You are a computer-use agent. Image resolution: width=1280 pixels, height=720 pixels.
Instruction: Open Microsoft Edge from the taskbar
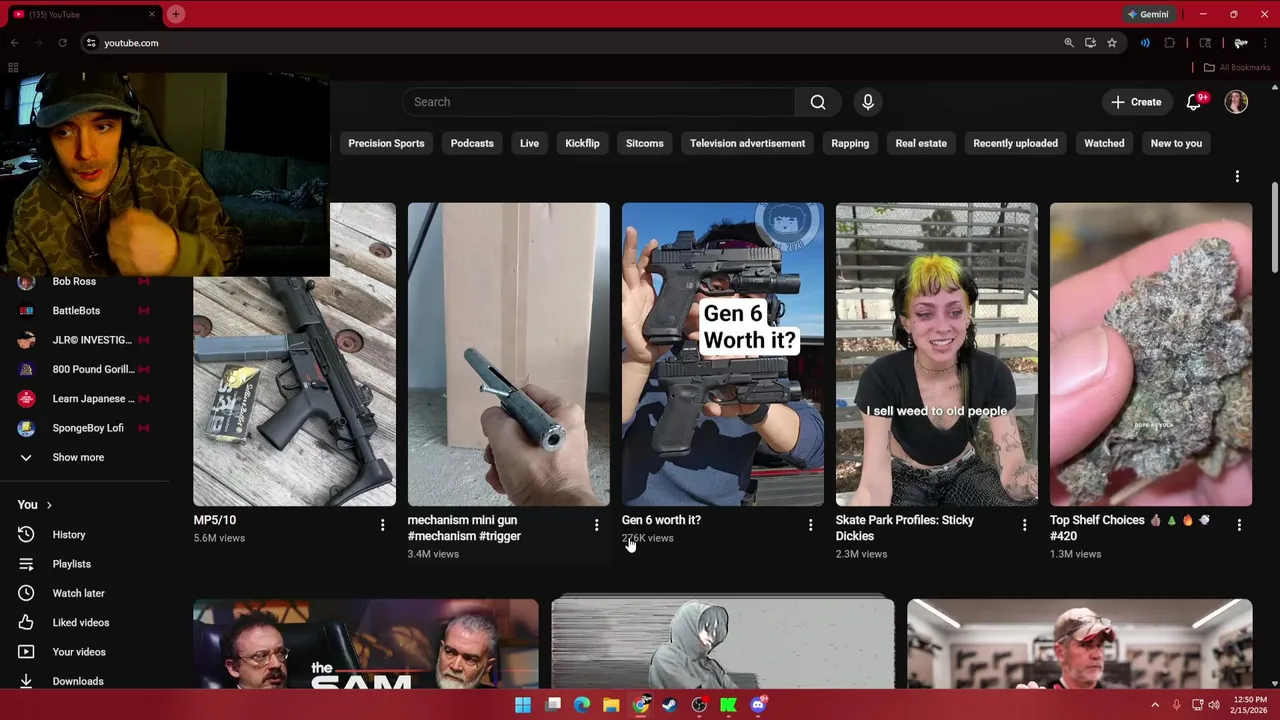582,705
